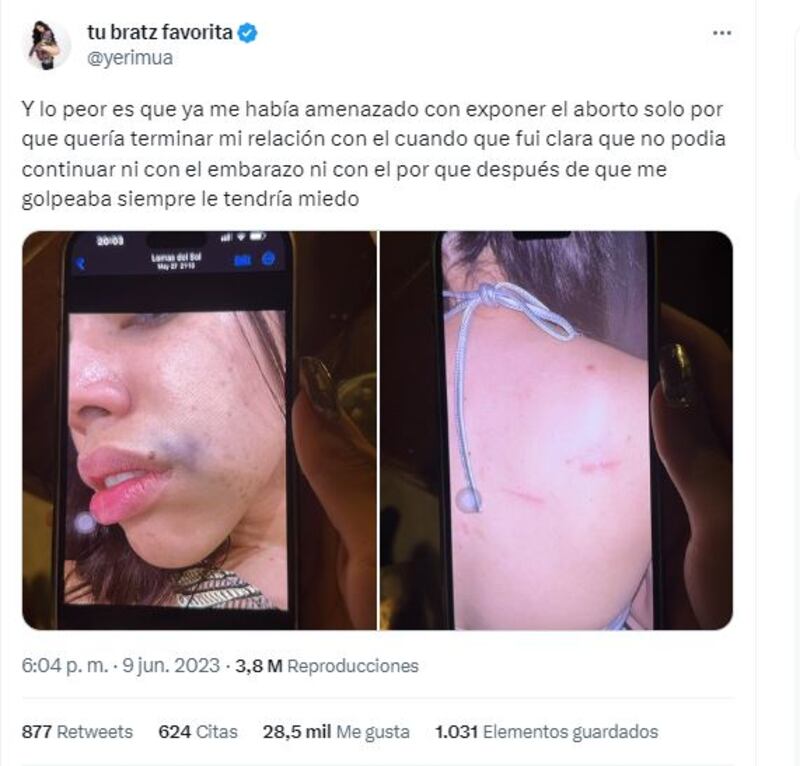The height and width of the screenshot is (766, 800).
Task: Click the tweet text paragraph
Action: pos(373,154)
